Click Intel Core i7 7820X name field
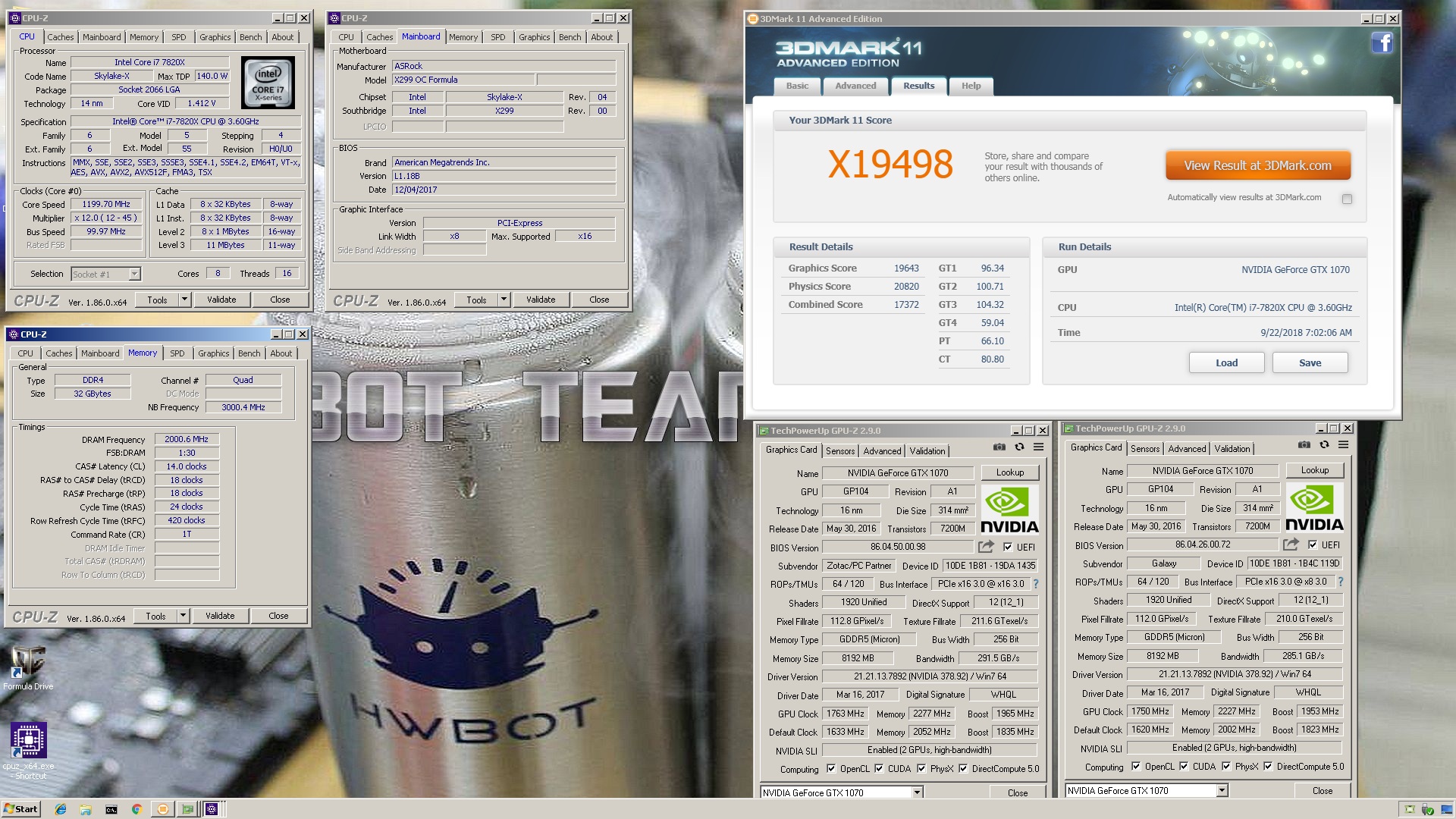The width and height of the screenshot is (1456, 819). click(149, 62)
